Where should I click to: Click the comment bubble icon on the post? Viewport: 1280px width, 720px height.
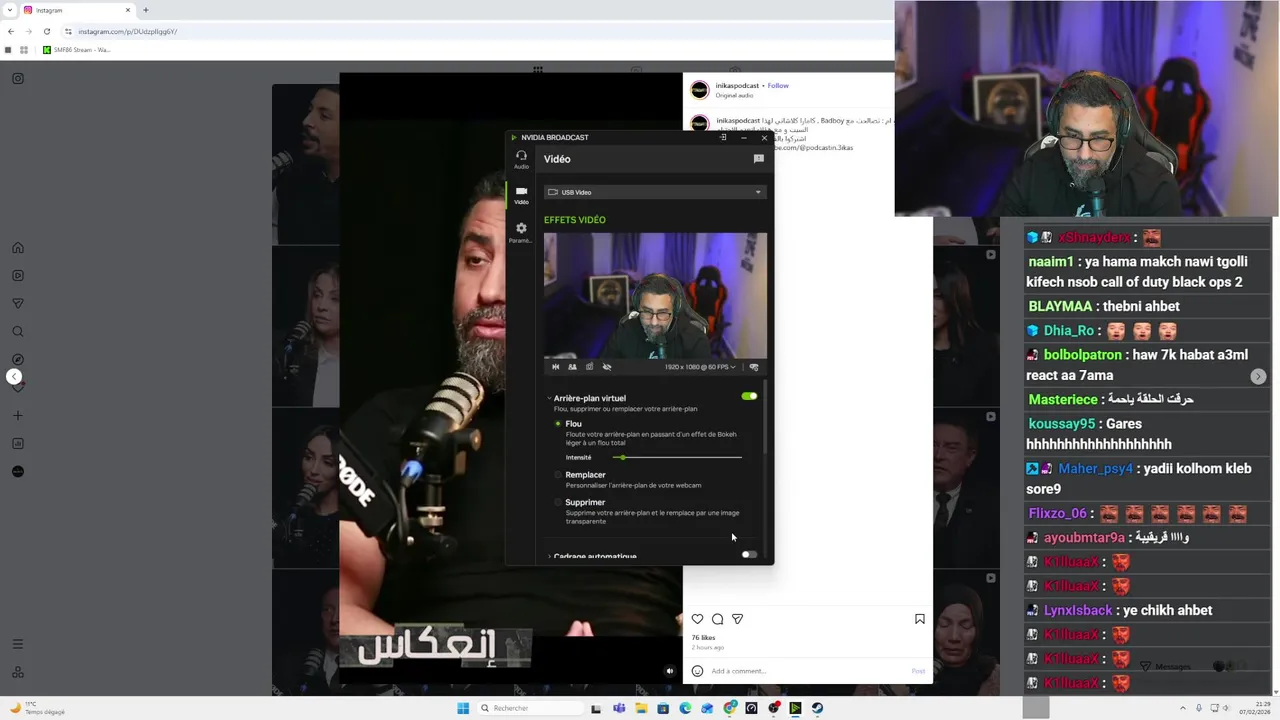coord(717,619)
